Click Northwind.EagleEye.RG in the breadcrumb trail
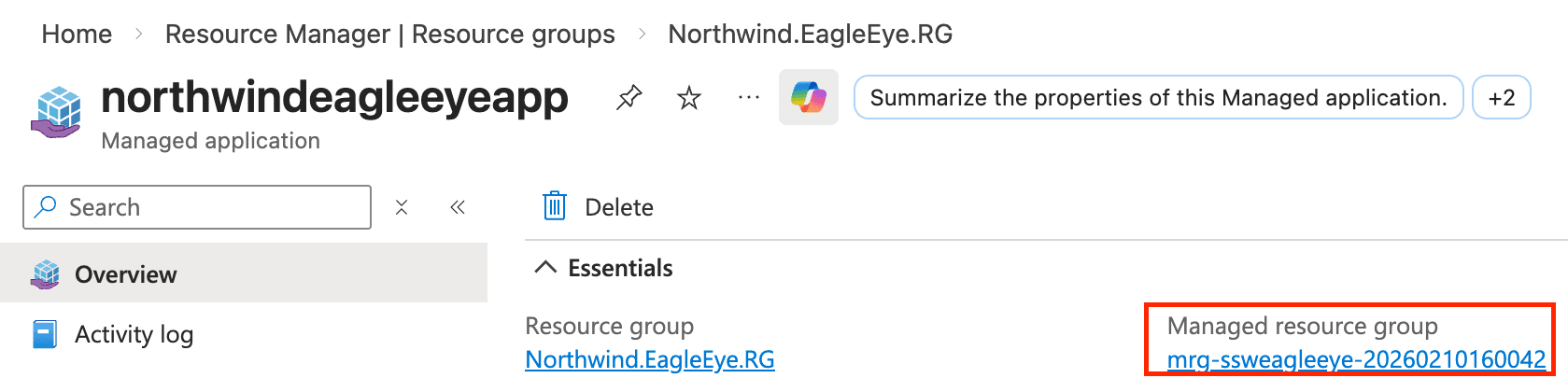The height and width of the screenshot is (378, 1568). (x=810, y=35)
